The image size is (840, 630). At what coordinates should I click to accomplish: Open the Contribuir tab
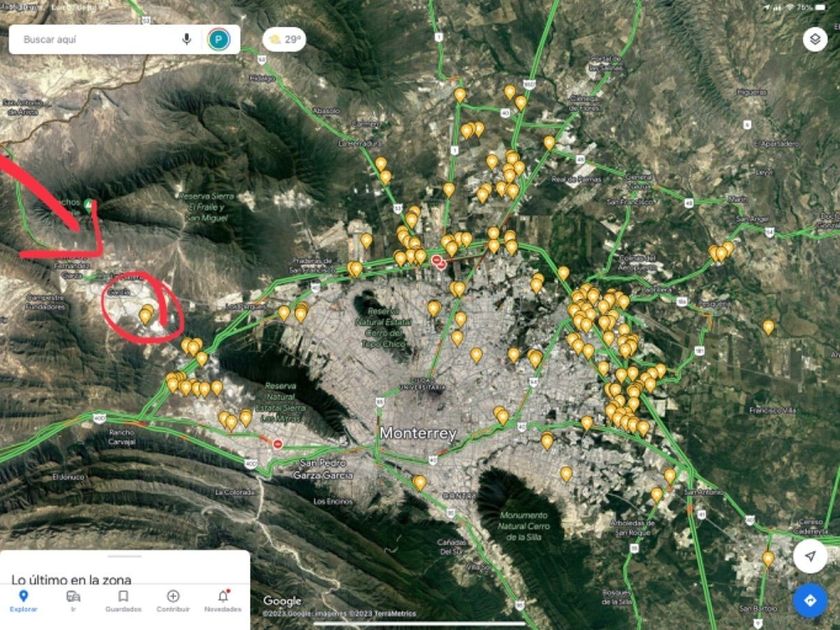(173, 601)
